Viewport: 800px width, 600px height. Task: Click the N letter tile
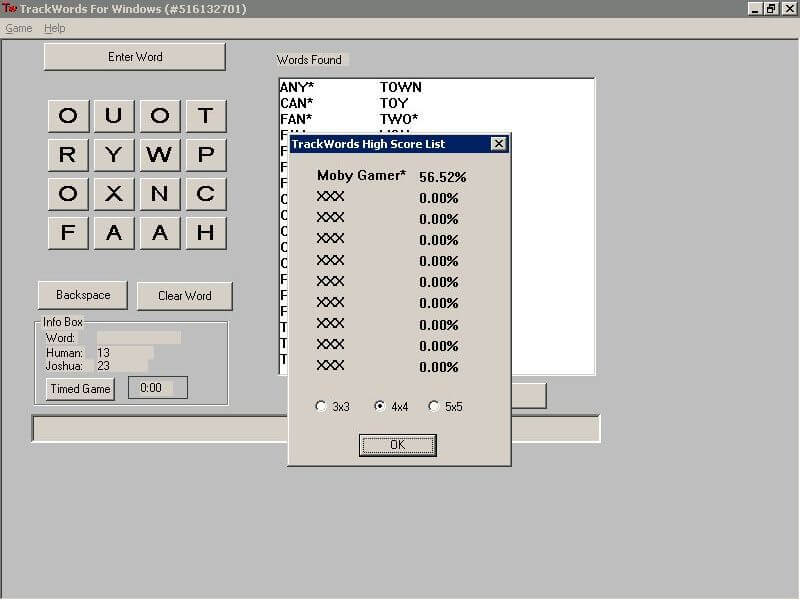160,194
